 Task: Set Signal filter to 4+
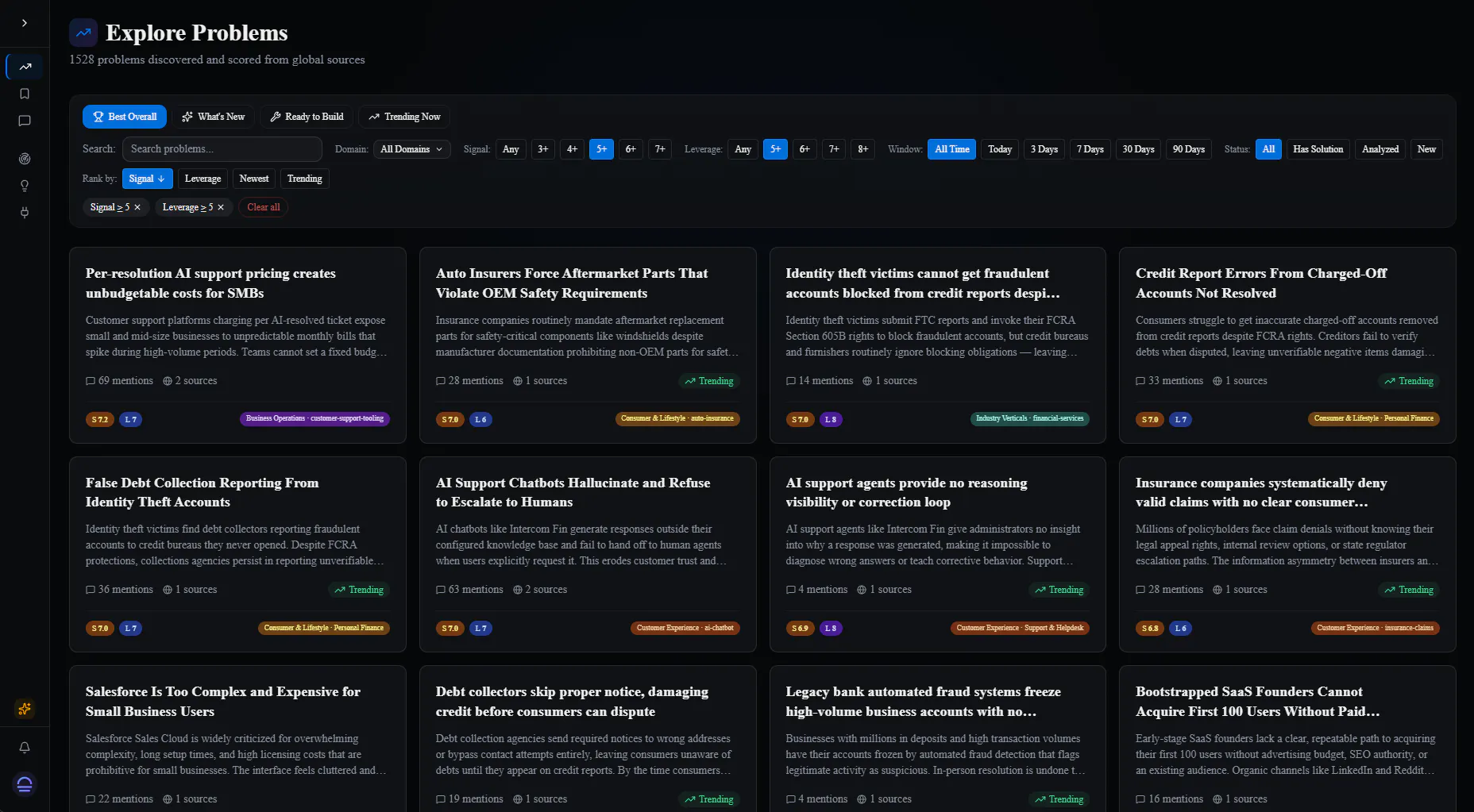573,149
